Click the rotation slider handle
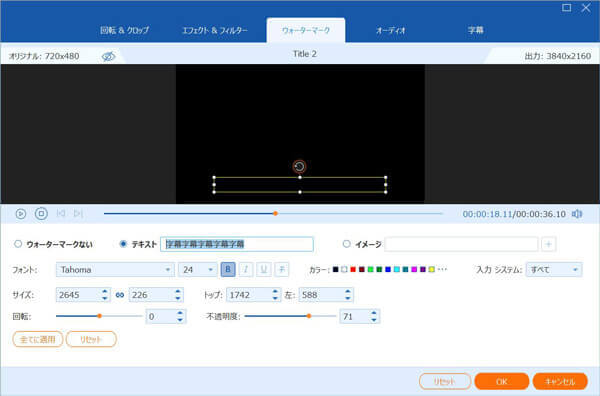Viewport: 600px width, 396px height. pyautogui.click(x=99, y=316)
